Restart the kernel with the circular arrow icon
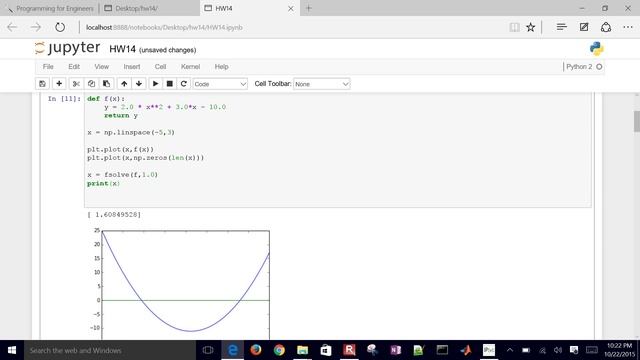Screen dimensions: 640x360 point(184,84)
